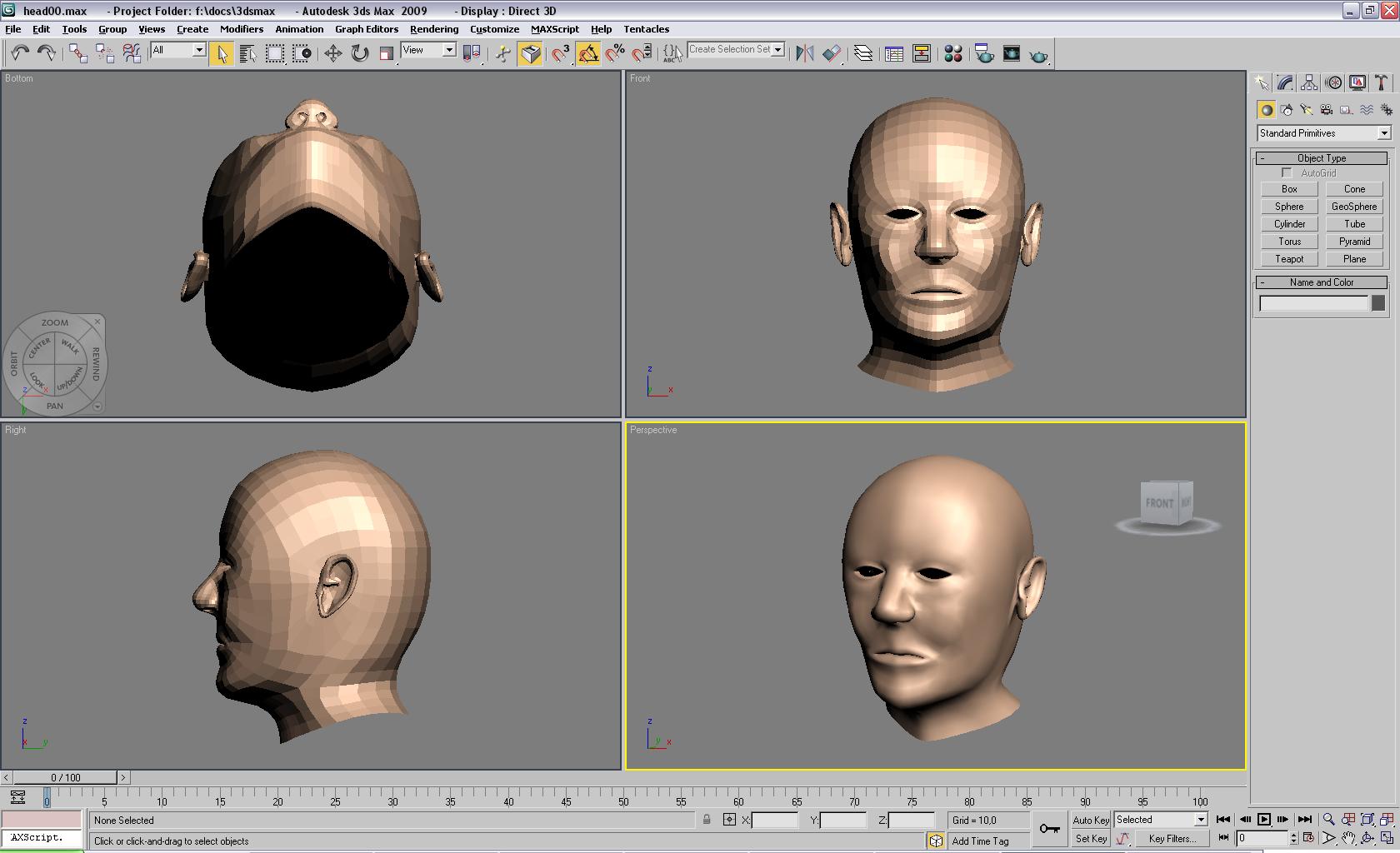Click the Undo arrow icon
Image resolution: width=1400 pixels, height=853 pixels.
(x=19, y=54)
